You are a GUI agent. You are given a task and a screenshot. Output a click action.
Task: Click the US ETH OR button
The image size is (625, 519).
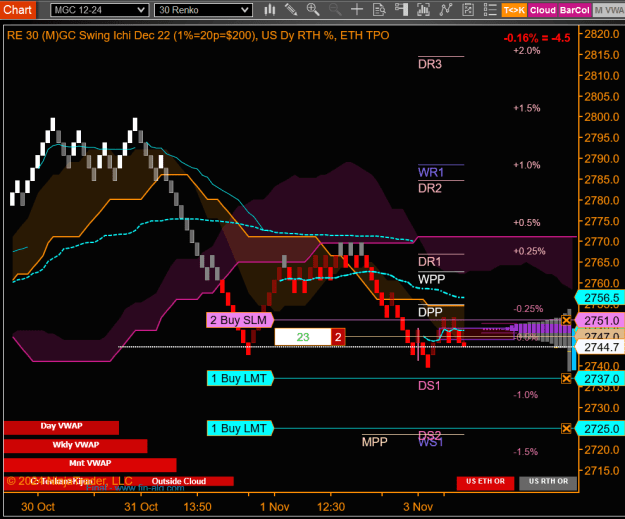(485, 482)
